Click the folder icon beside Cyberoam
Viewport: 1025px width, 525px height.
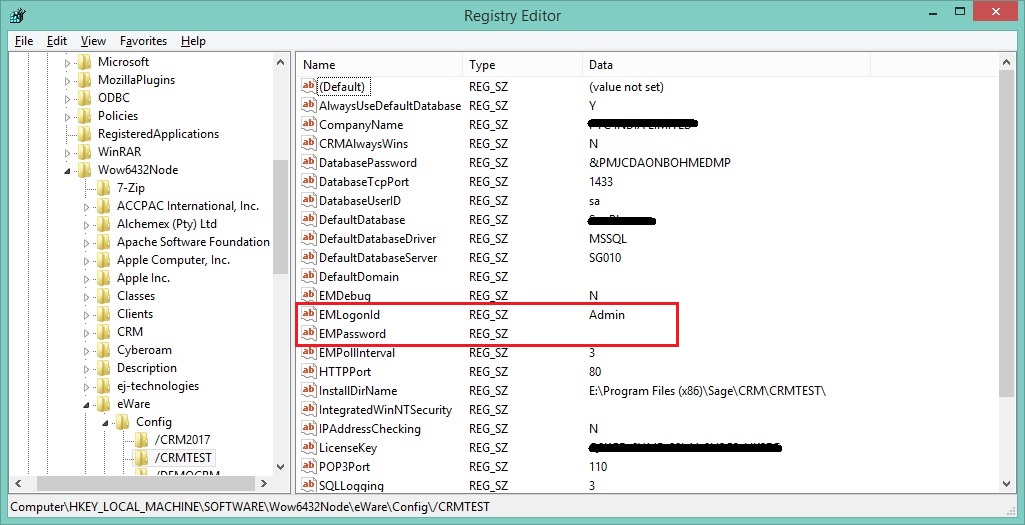(104, 350)
